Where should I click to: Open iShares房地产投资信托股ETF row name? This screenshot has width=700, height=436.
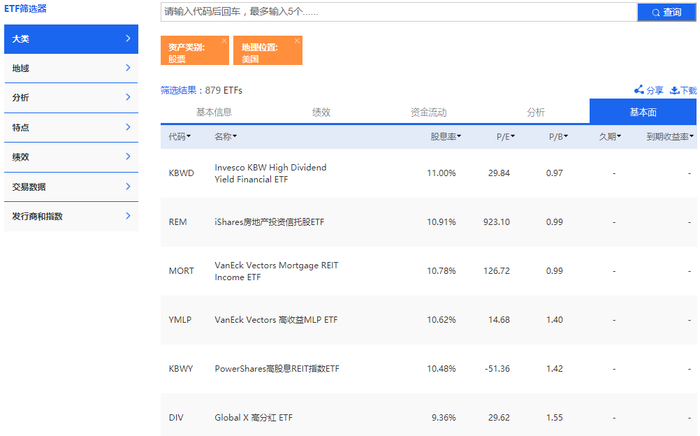pos(269,222)
